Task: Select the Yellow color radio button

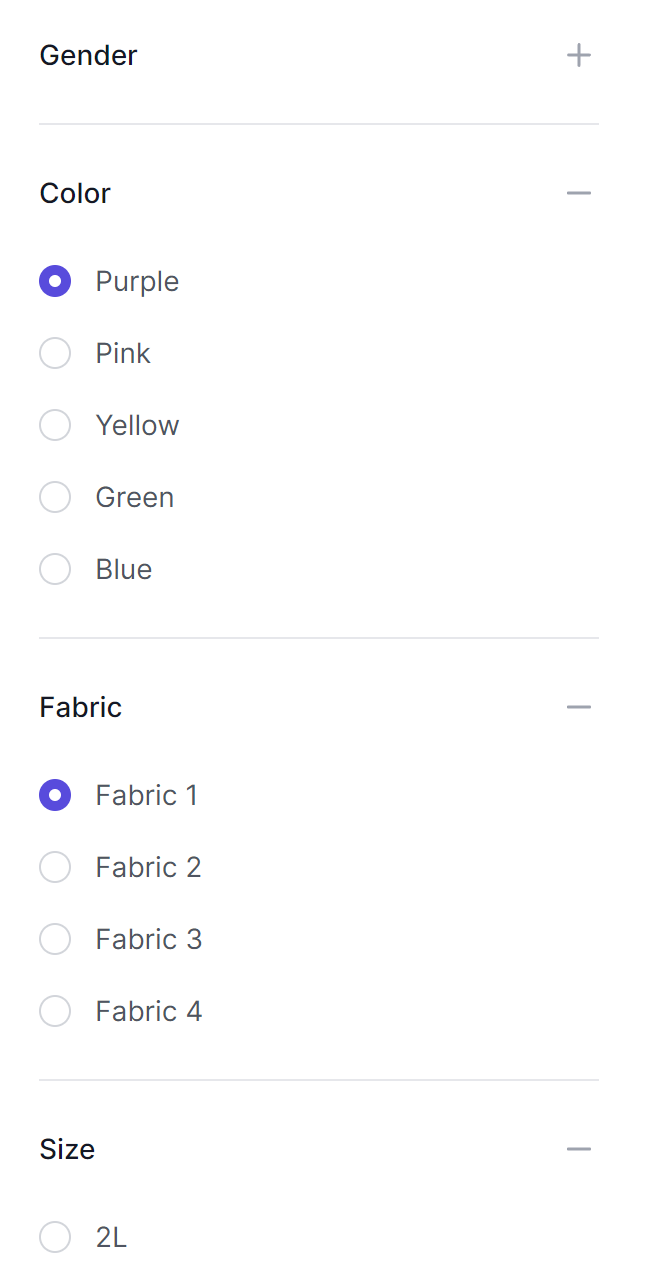Action: (x=55, y=426)
